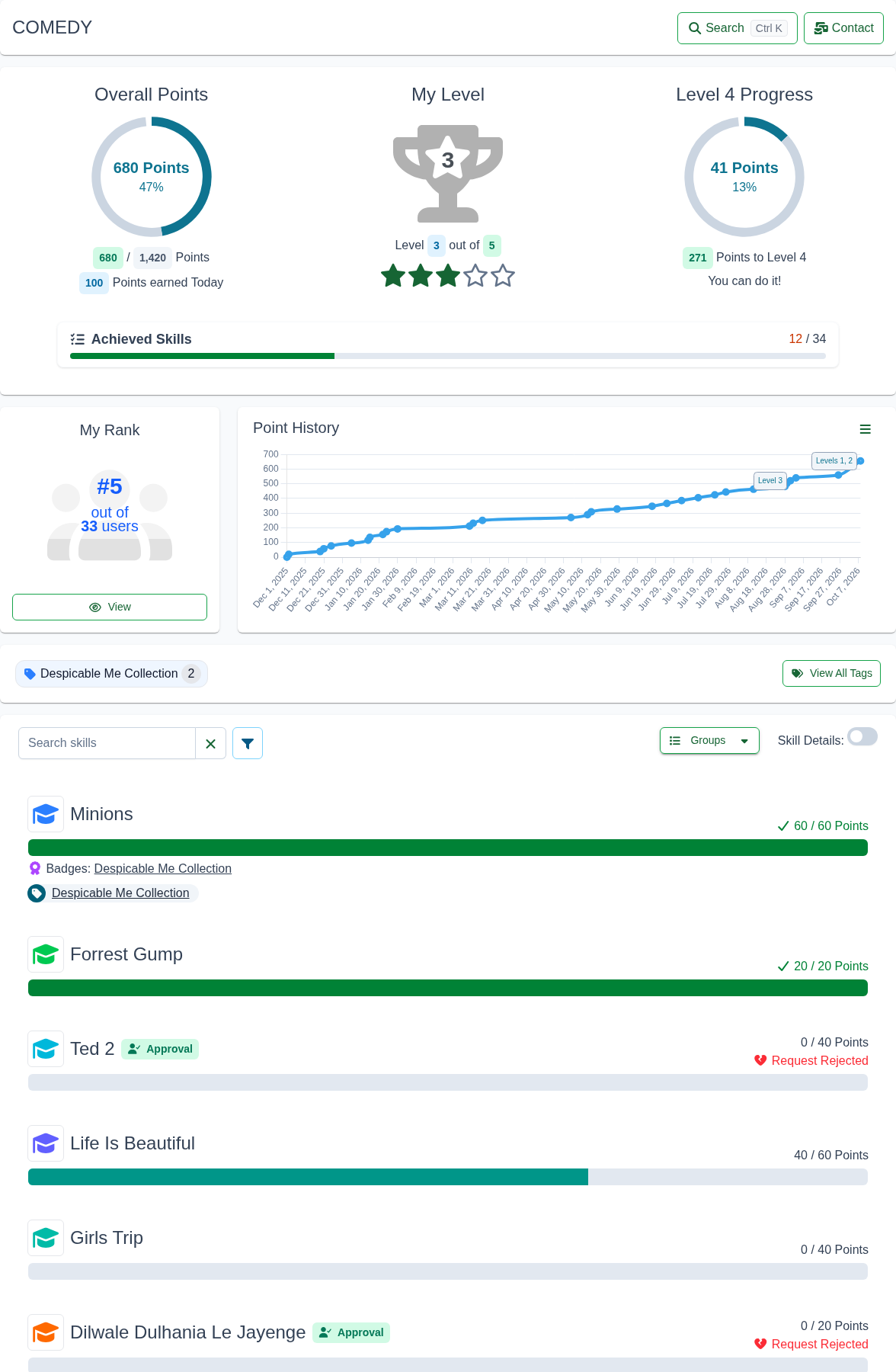Click the Dilwale Dulhania Le Jayenge skill icon
896x1372 pixels.
(x=46, y=1332)
